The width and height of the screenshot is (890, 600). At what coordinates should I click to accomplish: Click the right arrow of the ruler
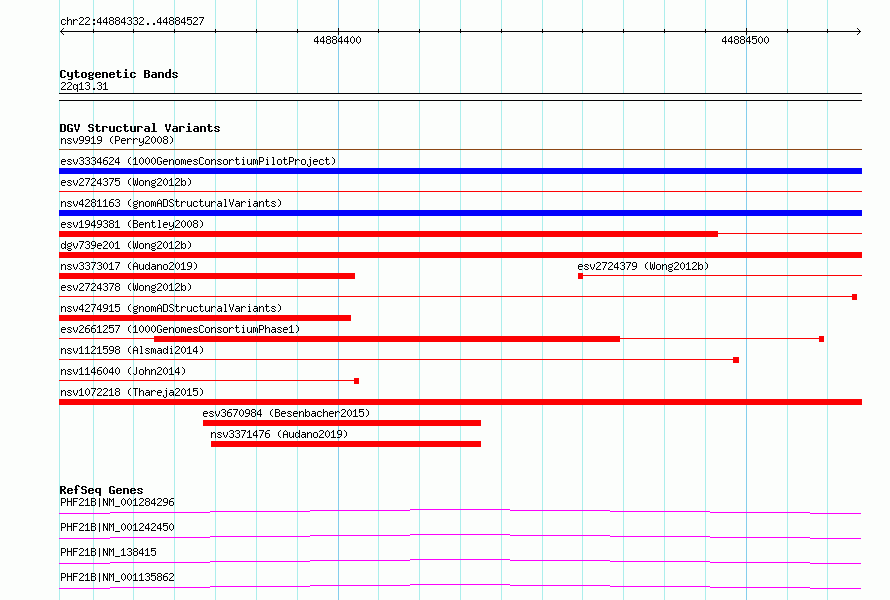pyautogui.click(x=858, y=31)
